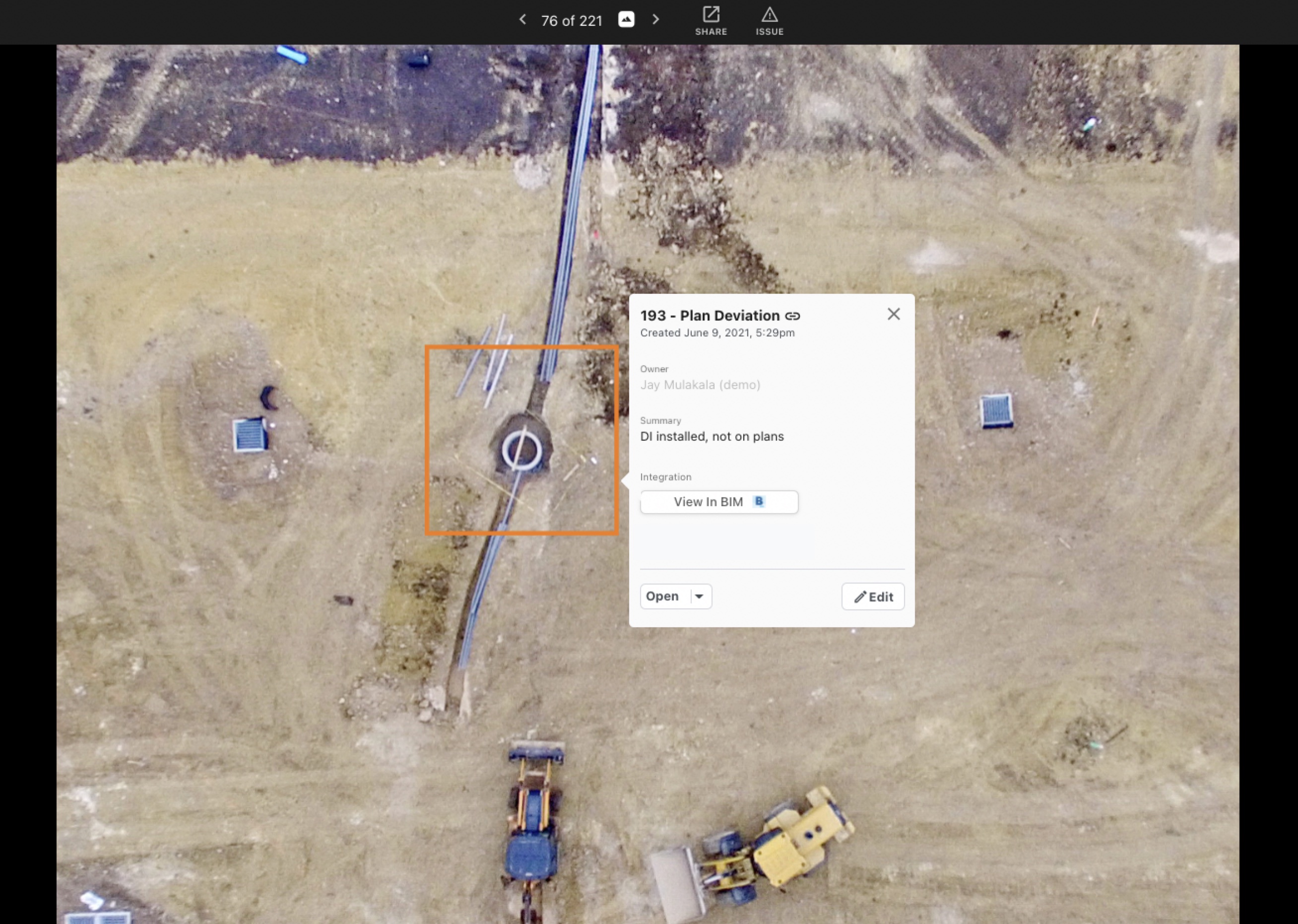
Task: Click the blue B BIM logo
Action: click(x=759, y=501)
